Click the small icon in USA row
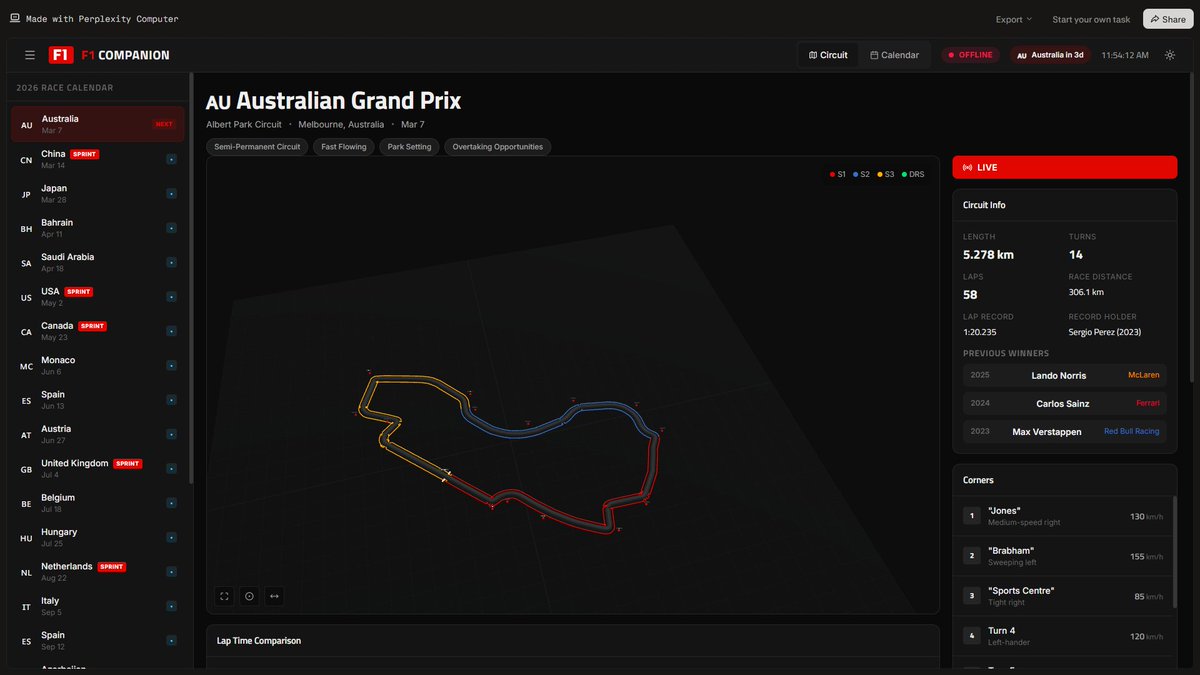 (x=171, y=297)
